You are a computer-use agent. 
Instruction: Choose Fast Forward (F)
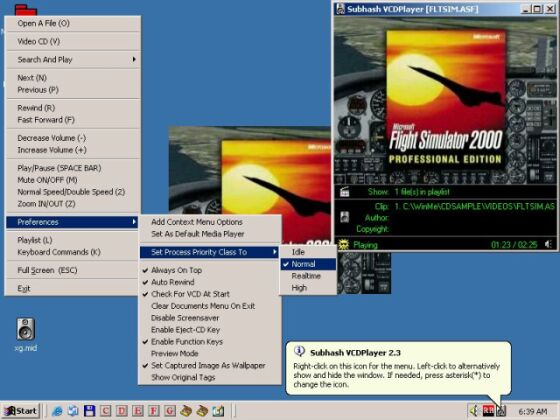(72, 120)
